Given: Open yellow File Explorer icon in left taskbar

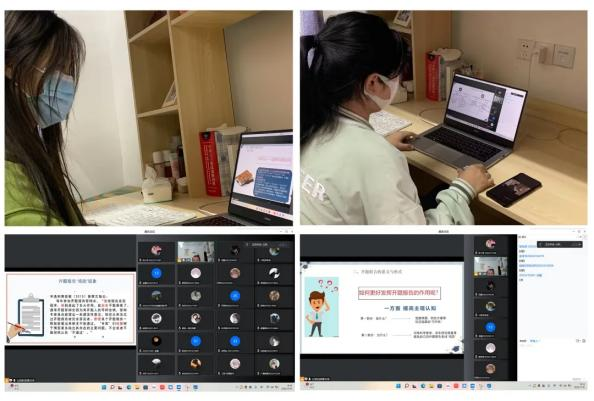Looking at the screenshot, I should [x=137, y=387].
